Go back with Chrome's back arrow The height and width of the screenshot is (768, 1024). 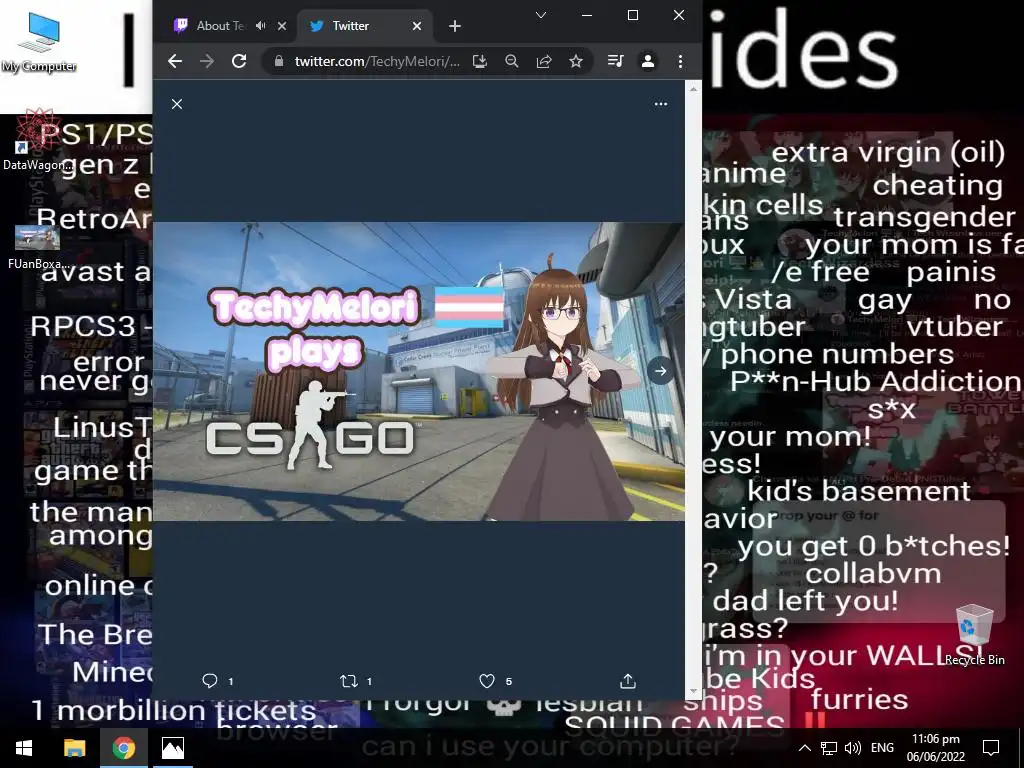click(x=175, y=61)
